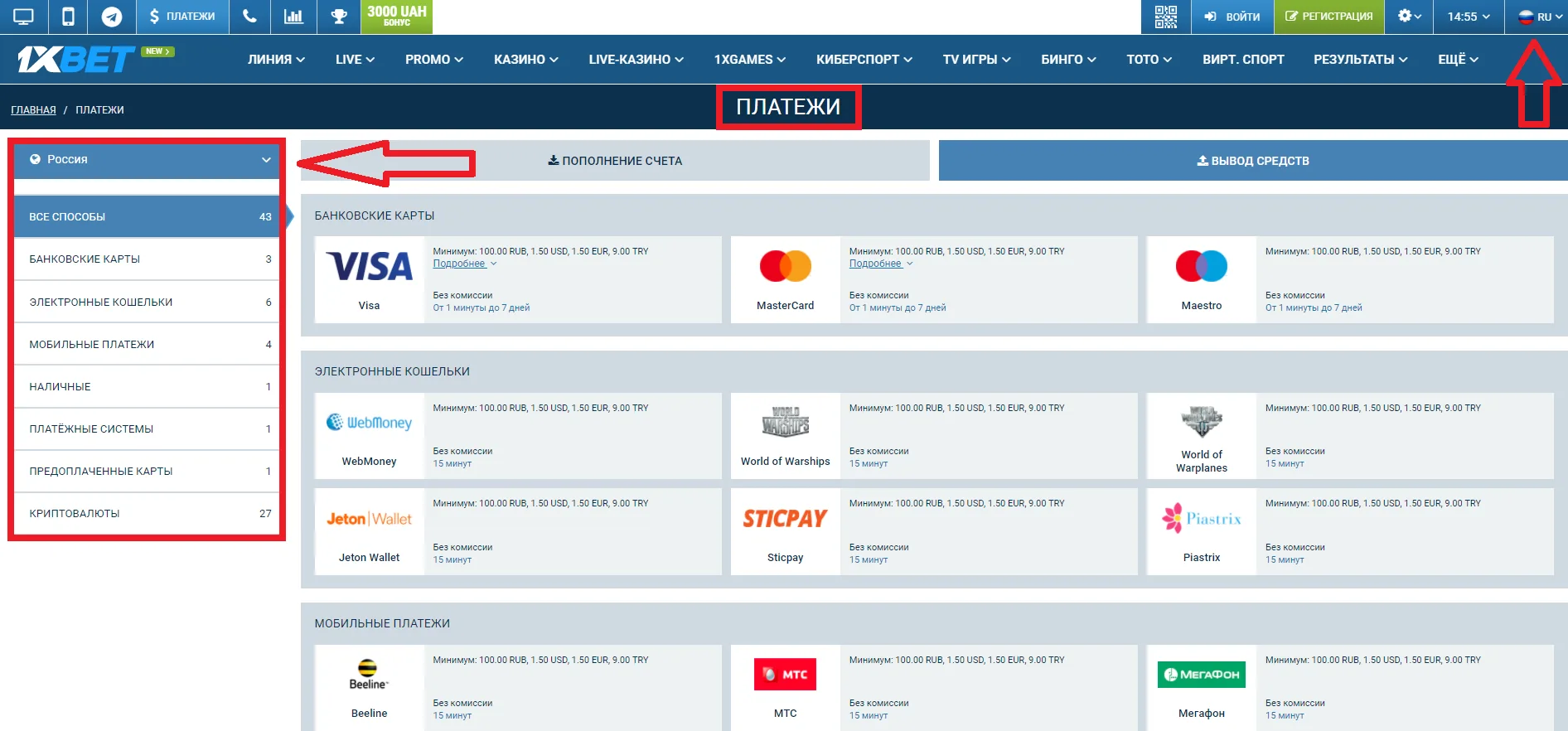Viewport: 1568px width, 731px height.
Task: Open the trophy results icon
Action: (339, 17)
